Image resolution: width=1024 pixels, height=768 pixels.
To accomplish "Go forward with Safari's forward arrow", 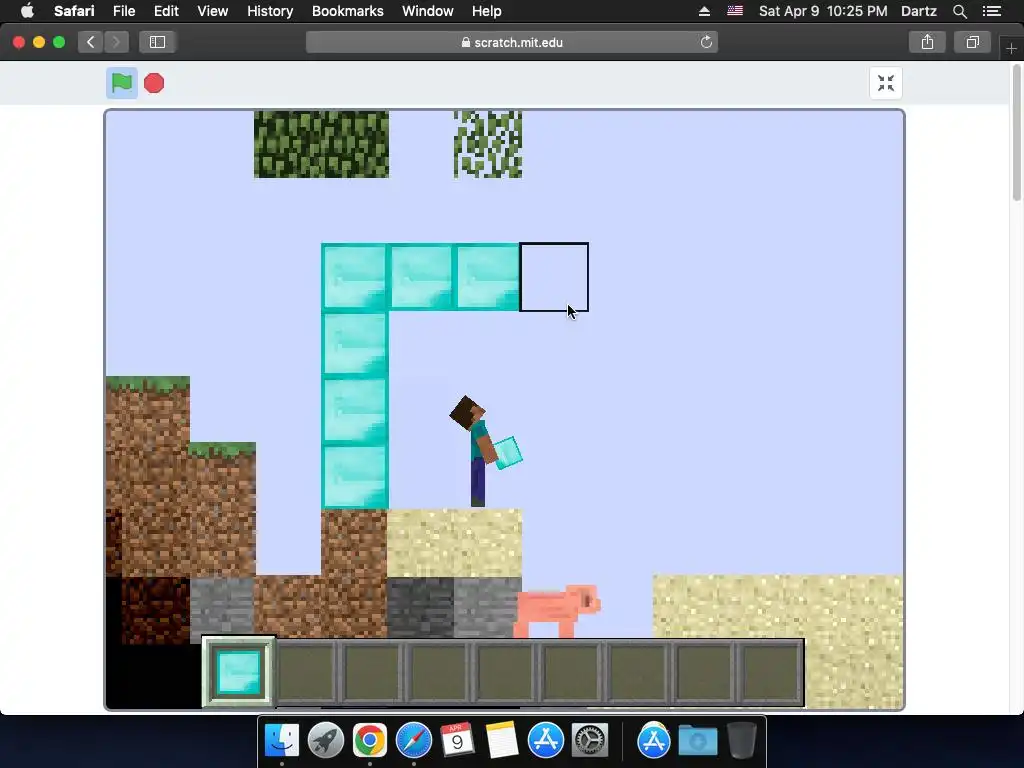I will (116, 42).
